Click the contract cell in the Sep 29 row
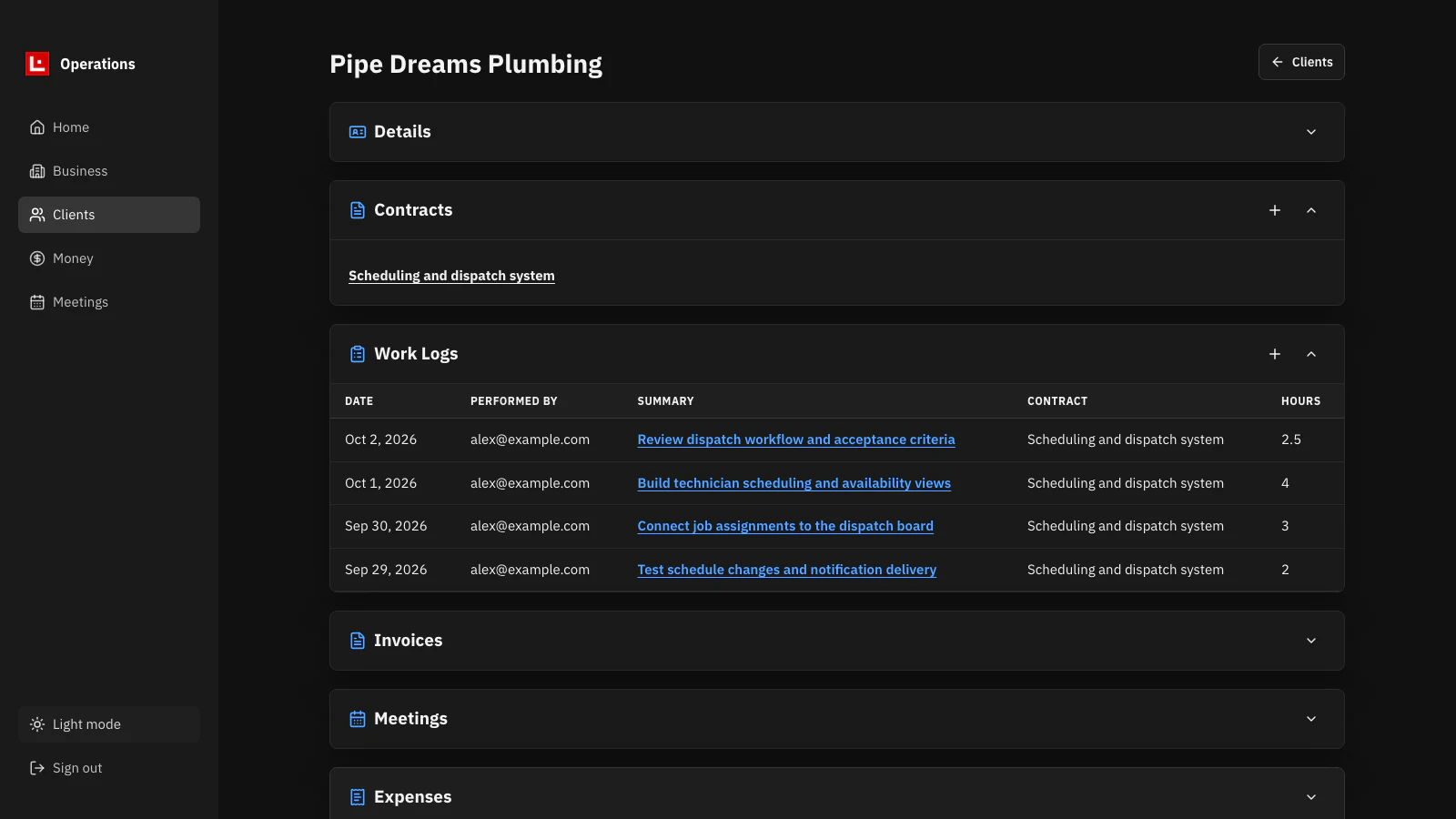 pos(1126,570)
